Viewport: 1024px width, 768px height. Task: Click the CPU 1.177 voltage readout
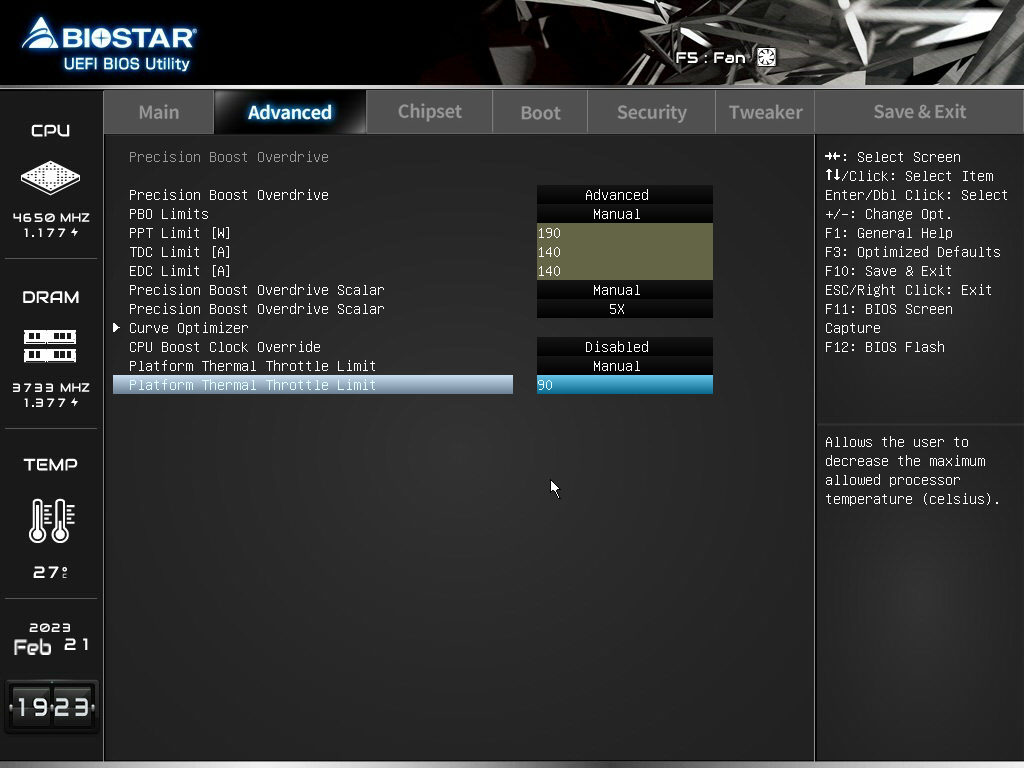(x=51, y=232)
